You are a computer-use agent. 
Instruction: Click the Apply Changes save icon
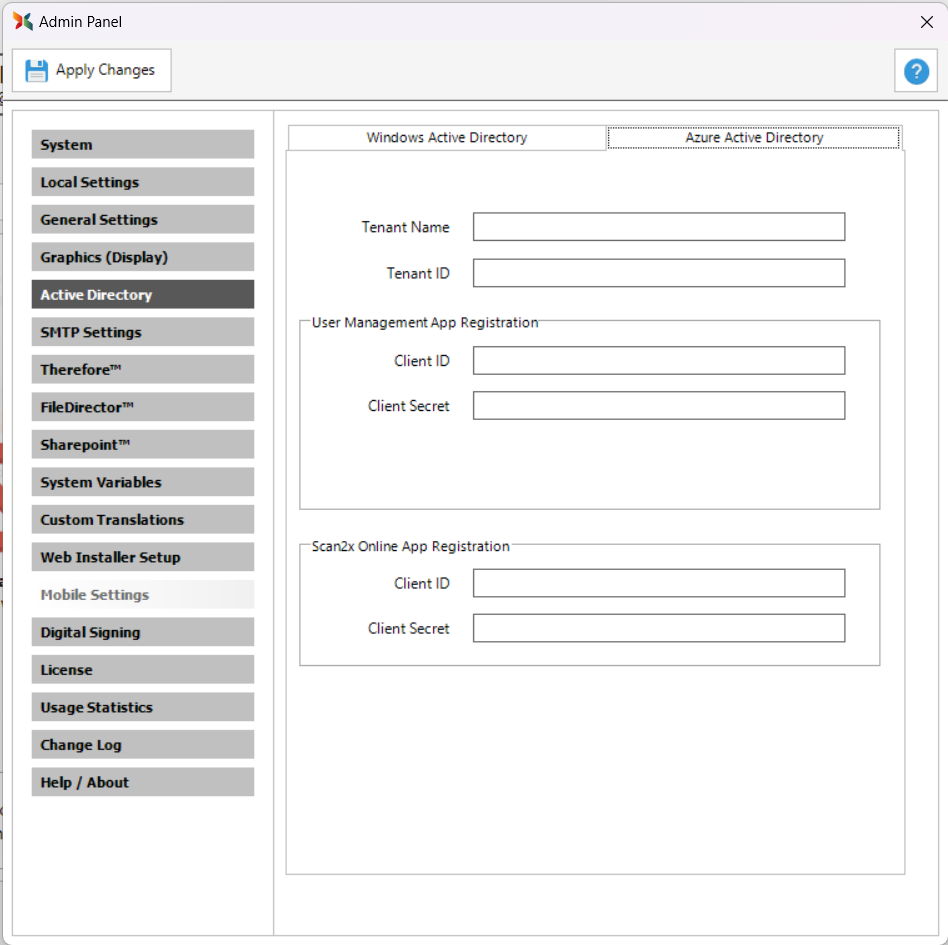tap(37, 70)
